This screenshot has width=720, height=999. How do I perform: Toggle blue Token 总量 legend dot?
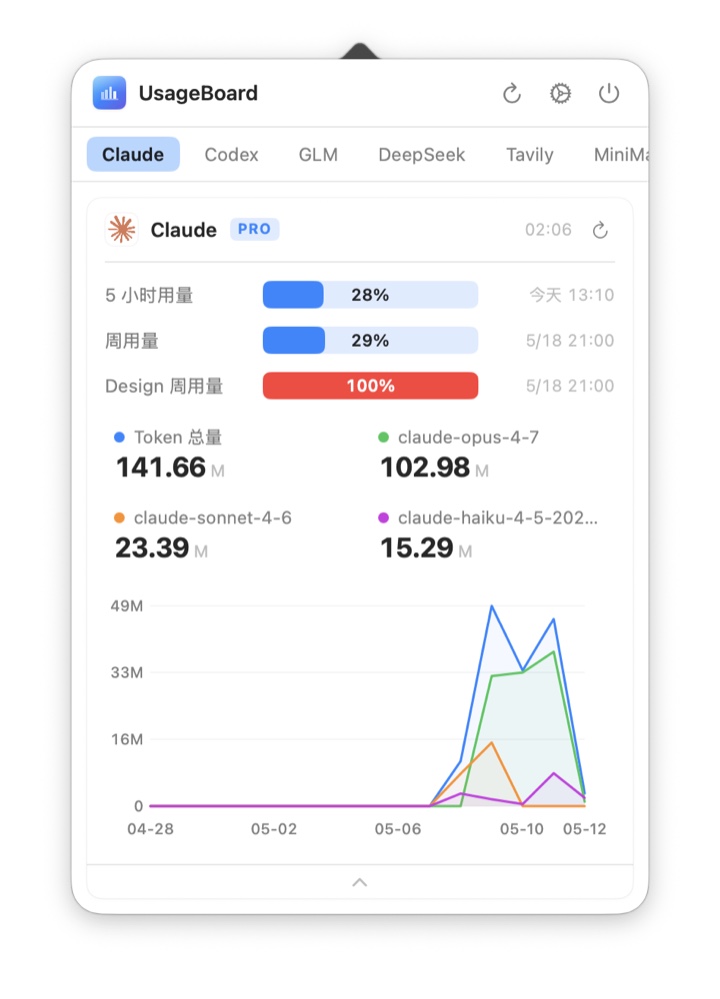pos(119,437)
